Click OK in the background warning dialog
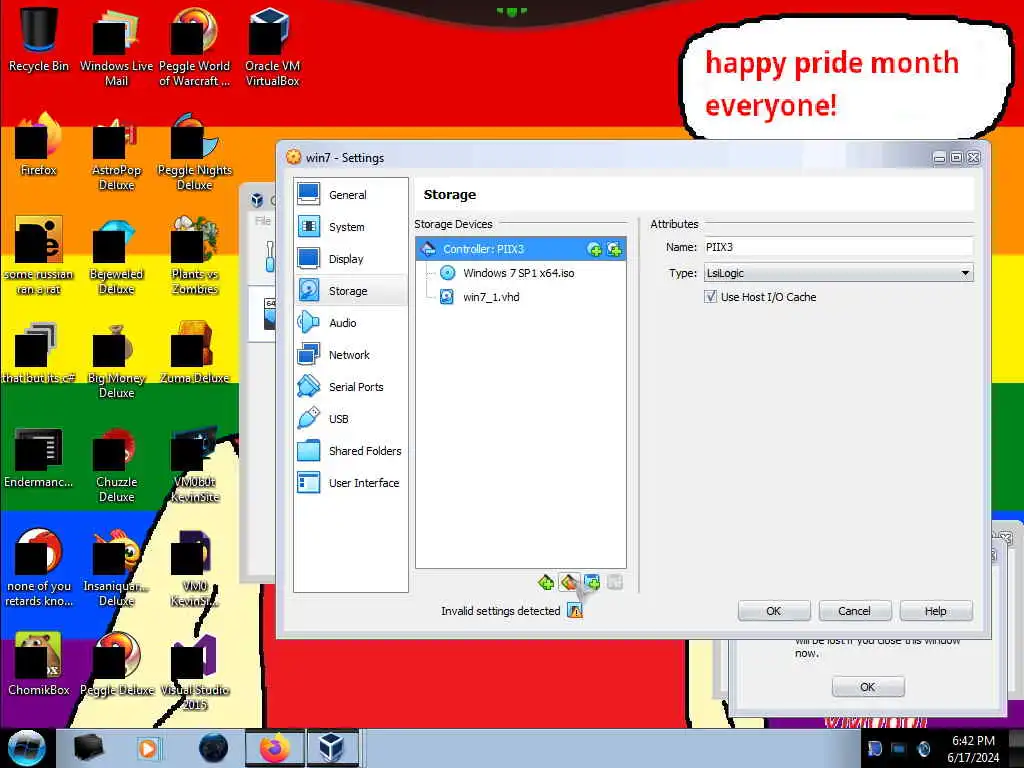This screenshot has height=768, width=1024. (x=867, y=686)
